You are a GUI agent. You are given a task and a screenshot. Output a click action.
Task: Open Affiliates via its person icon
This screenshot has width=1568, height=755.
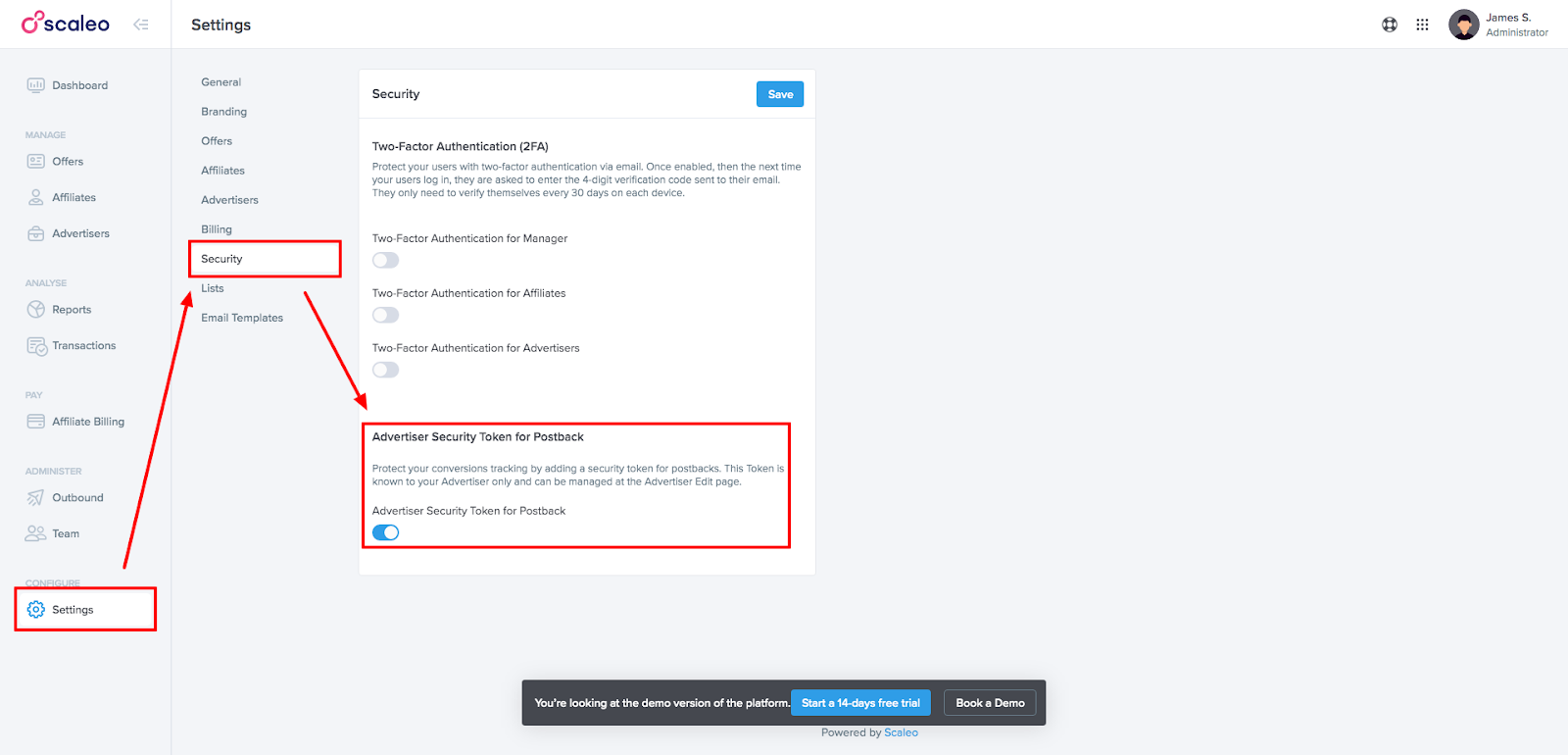click(x=36, y=197)
